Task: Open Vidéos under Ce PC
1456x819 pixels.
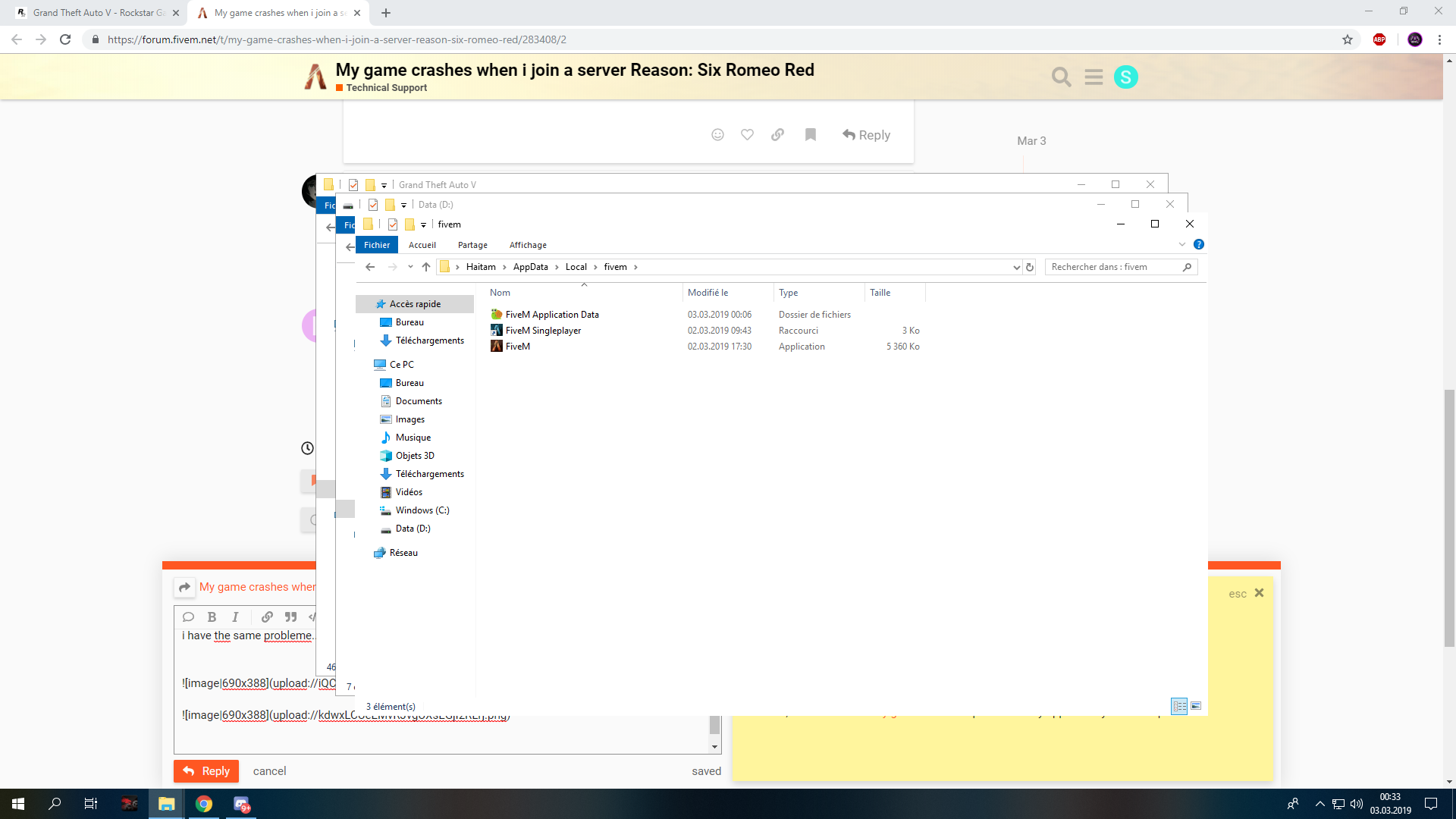Action: (x=409, y=492)
